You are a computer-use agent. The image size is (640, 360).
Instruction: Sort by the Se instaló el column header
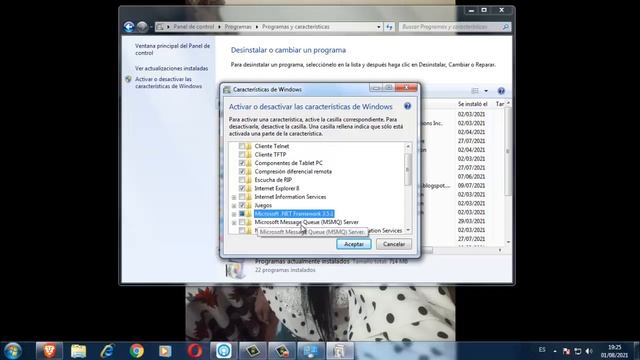tap(473, 104)
